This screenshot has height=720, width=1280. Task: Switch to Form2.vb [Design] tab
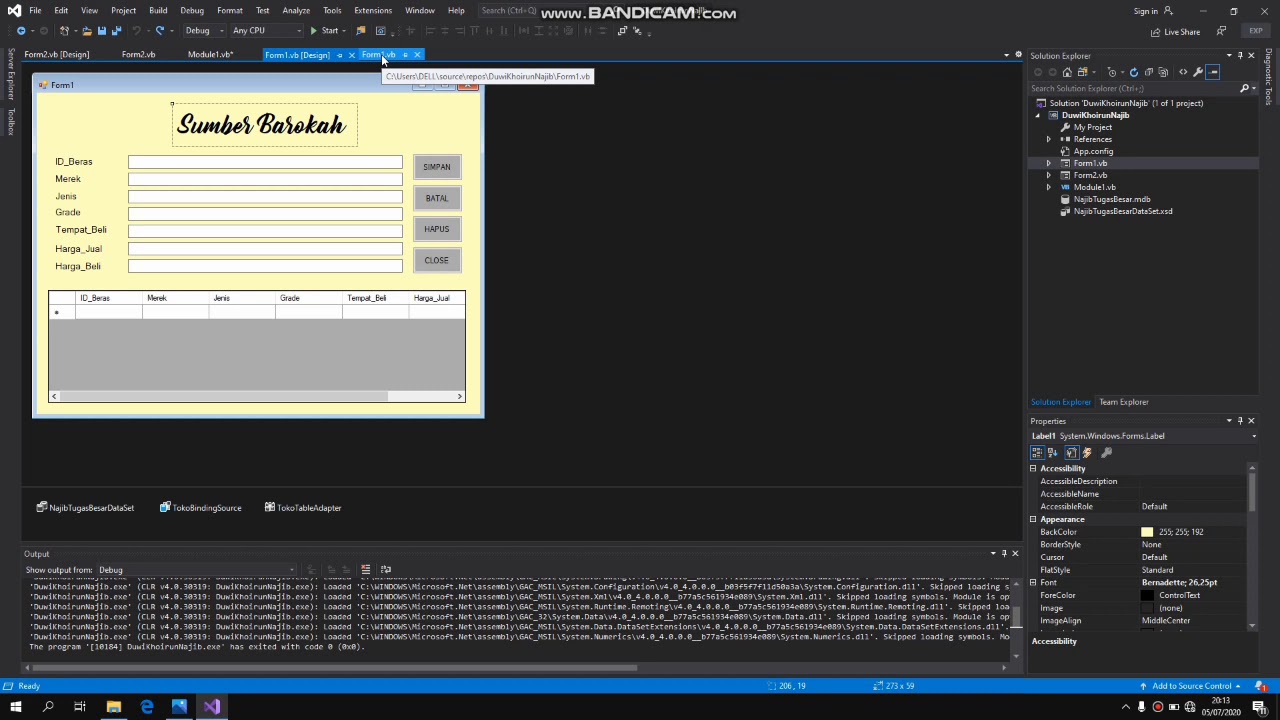57,54
